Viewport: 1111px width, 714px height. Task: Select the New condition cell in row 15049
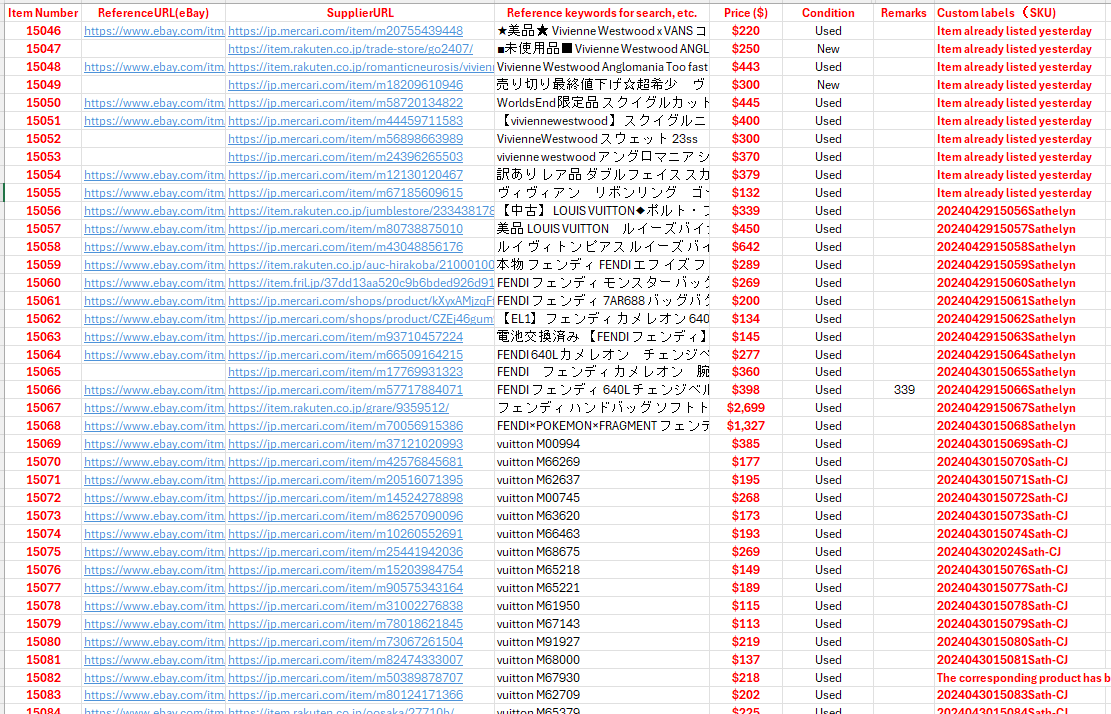click(828, 85)
